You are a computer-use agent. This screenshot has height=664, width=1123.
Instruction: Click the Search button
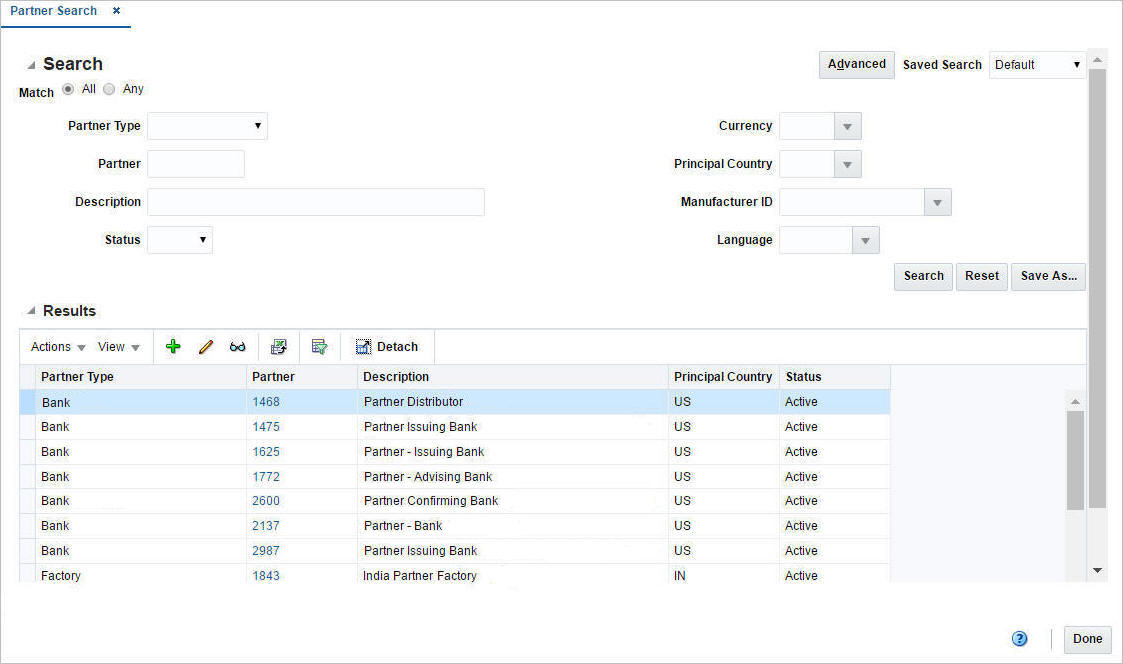click(x=922, y=276)
